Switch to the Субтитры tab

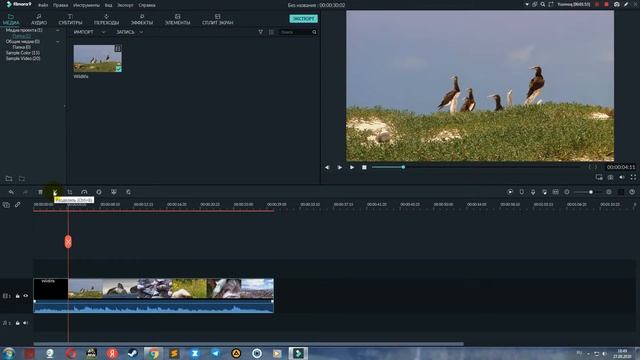click(x=70, y=20)
